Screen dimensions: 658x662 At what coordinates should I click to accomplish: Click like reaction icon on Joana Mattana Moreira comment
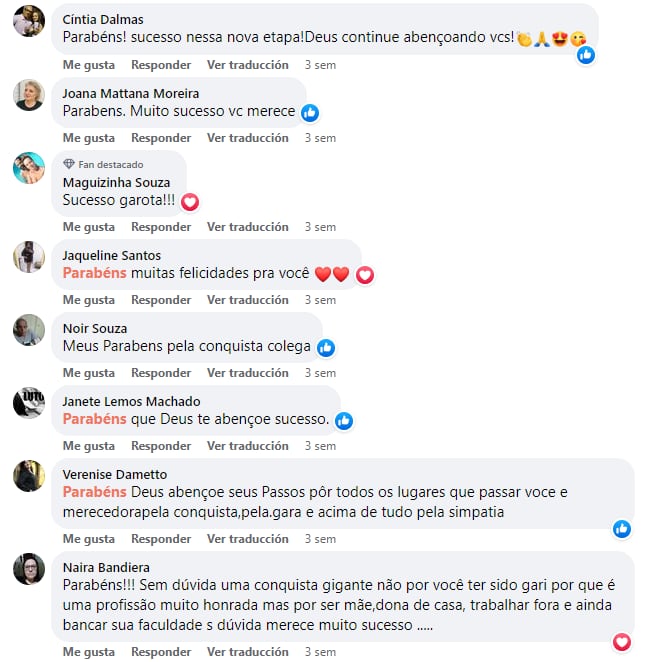point(310,113)
